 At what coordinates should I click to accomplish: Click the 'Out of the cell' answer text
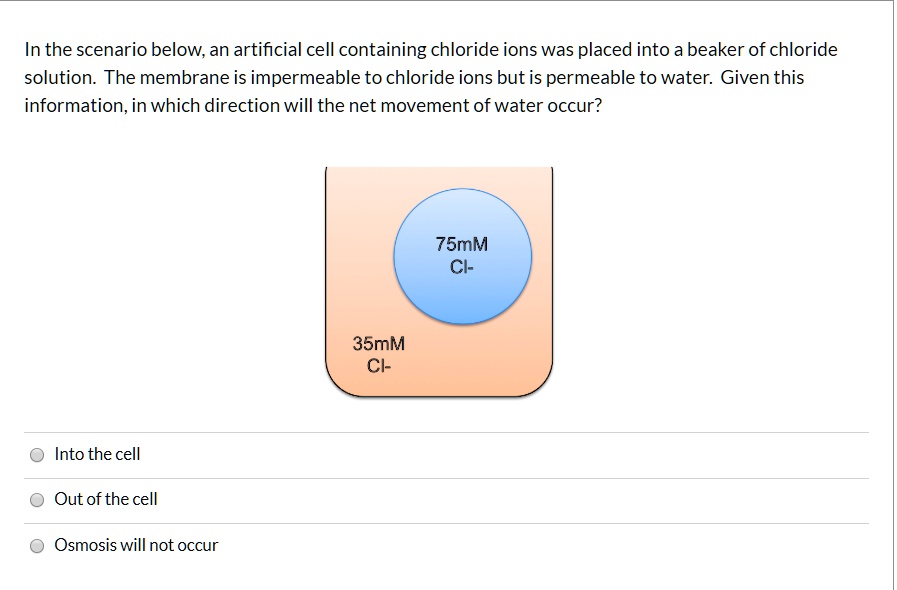click(106, 499)
